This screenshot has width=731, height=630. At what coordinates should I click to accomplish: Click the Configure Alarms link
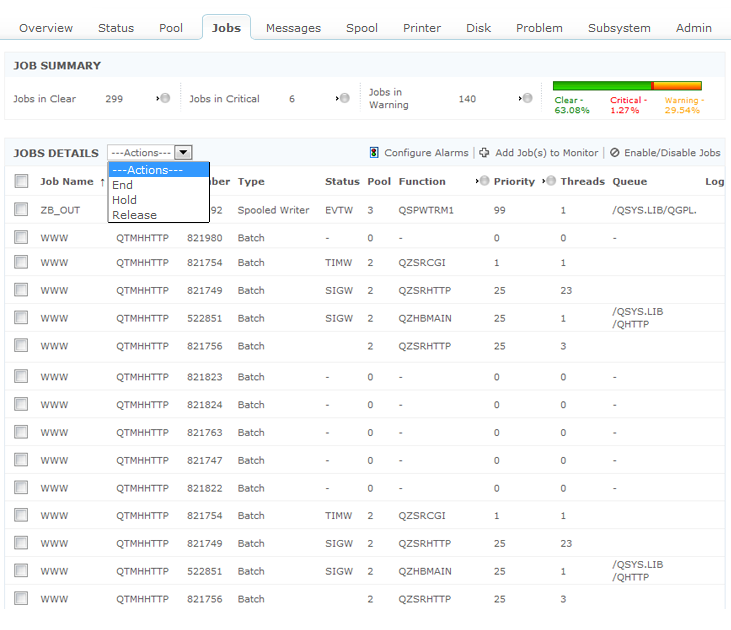tap(426, 153)
